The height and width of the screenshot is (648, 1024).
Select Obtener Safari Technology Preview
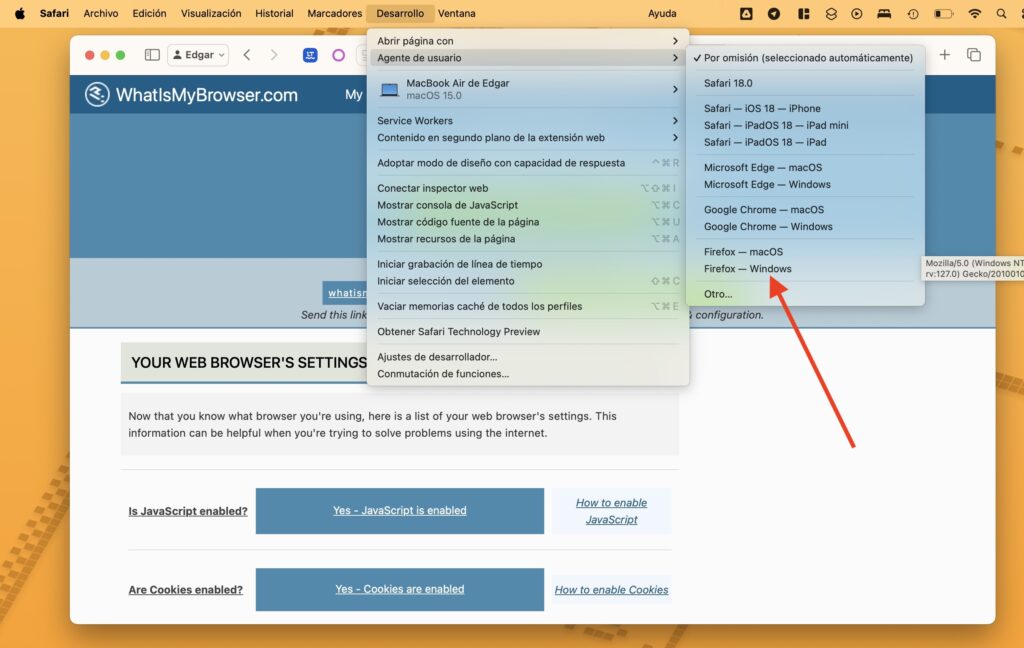pyautogui.click(x=528, y=332)
